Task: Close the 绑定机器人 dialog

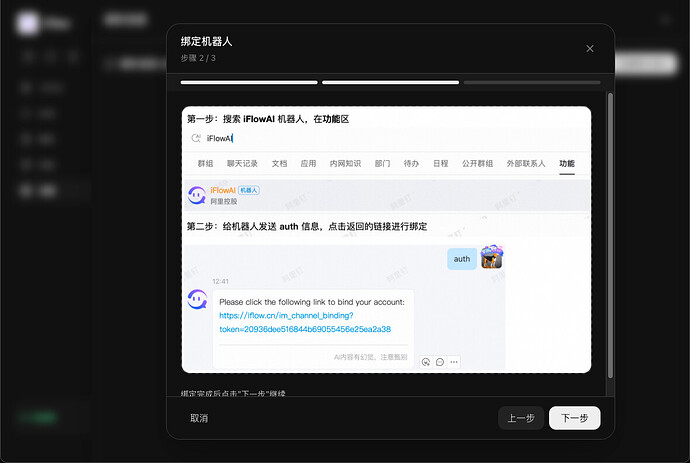Action: pyautogui.click(x=590, y=48)
